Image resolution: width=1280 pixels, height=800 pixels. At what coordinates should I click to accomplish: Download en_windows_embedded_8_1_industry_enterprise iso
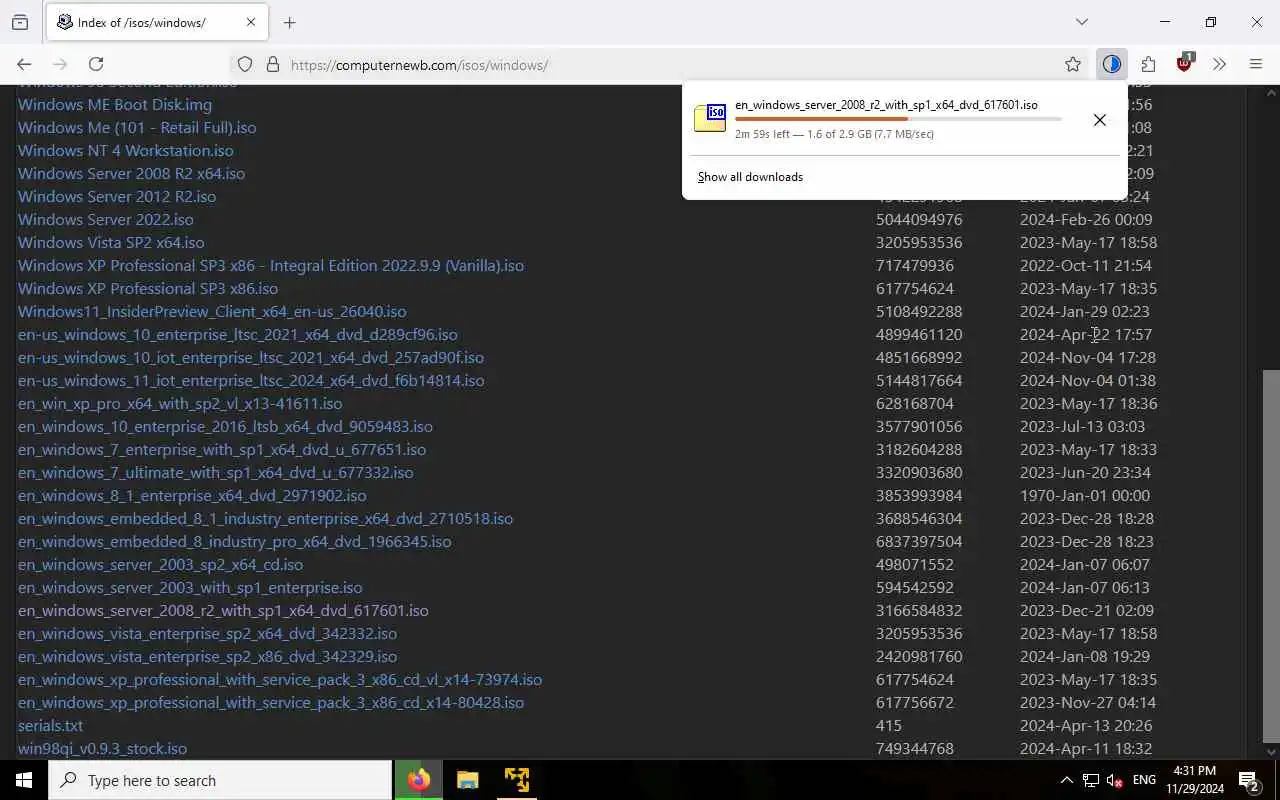tap(266, 518)
